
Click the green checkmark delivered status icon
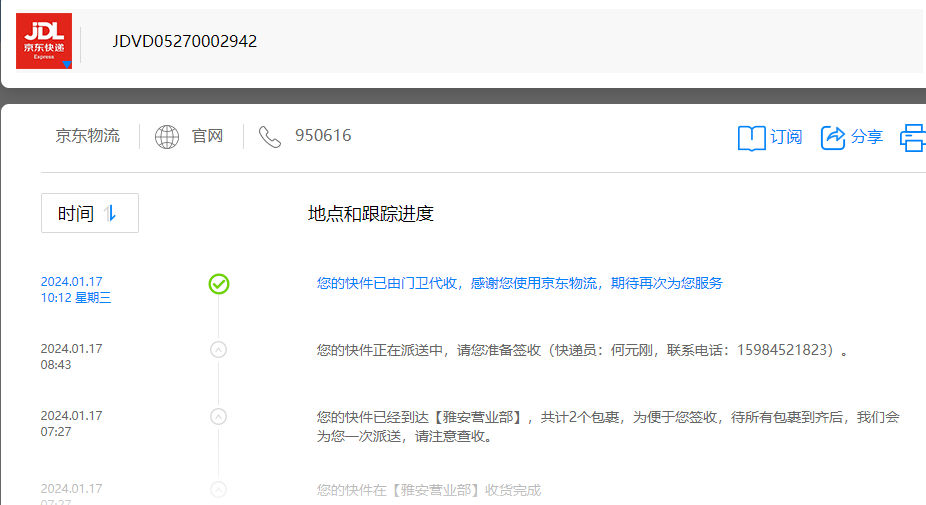click(219, 284)
